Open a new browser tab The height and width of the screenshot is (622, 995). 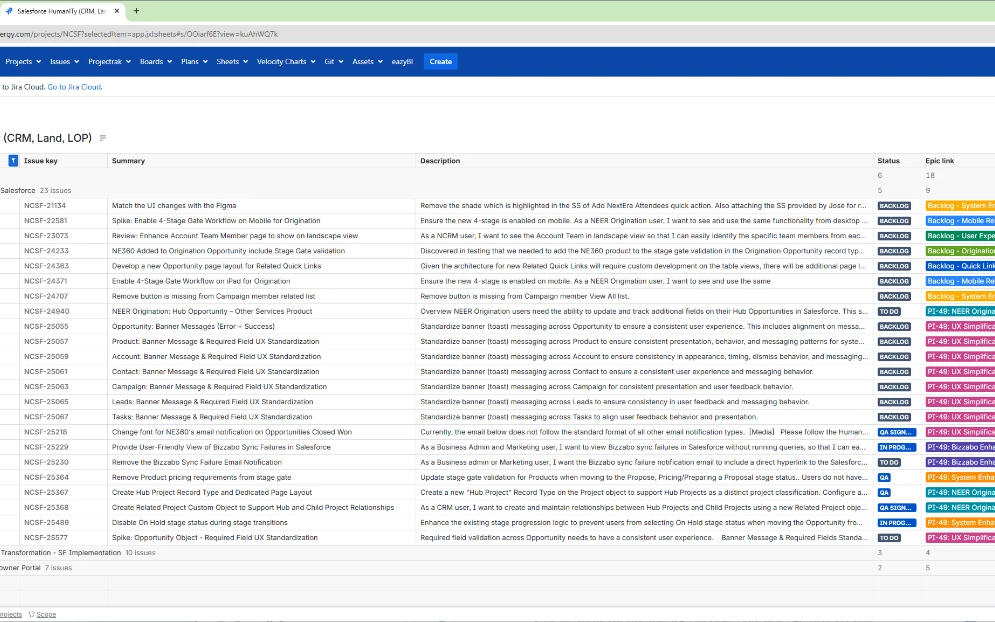point(136,11)
